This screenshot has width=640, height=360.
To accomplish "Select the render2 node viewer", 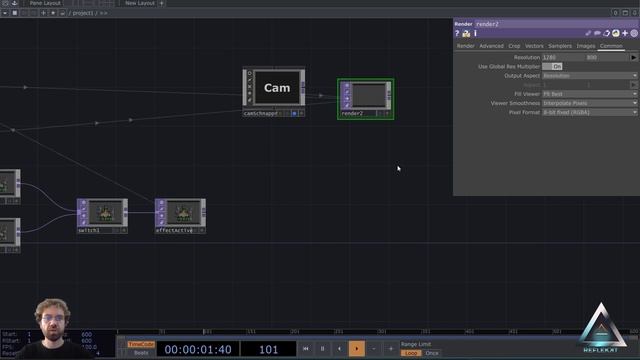I will click(x=369, y=96).
